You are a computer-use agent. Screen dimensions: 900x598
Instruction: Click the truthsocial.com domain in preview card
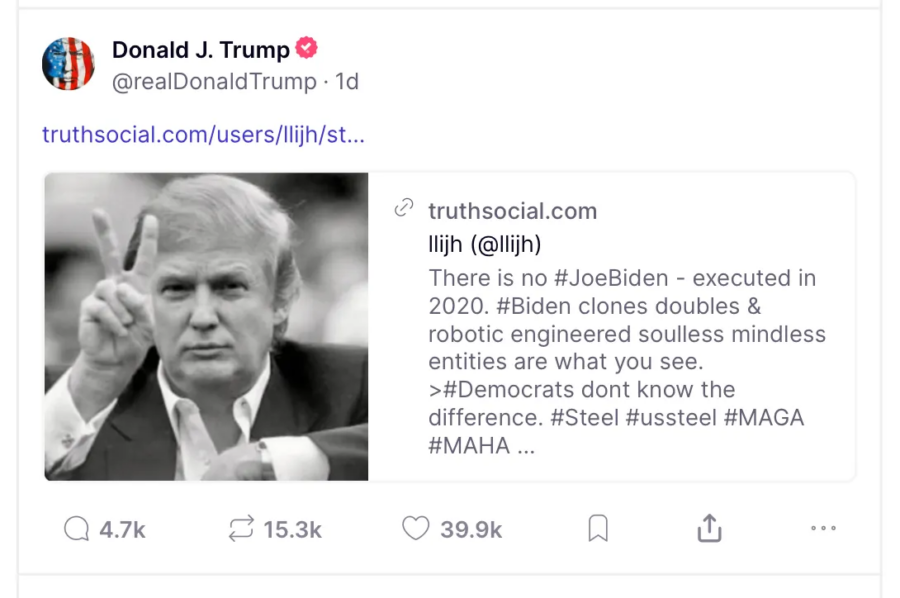[512, 211]
